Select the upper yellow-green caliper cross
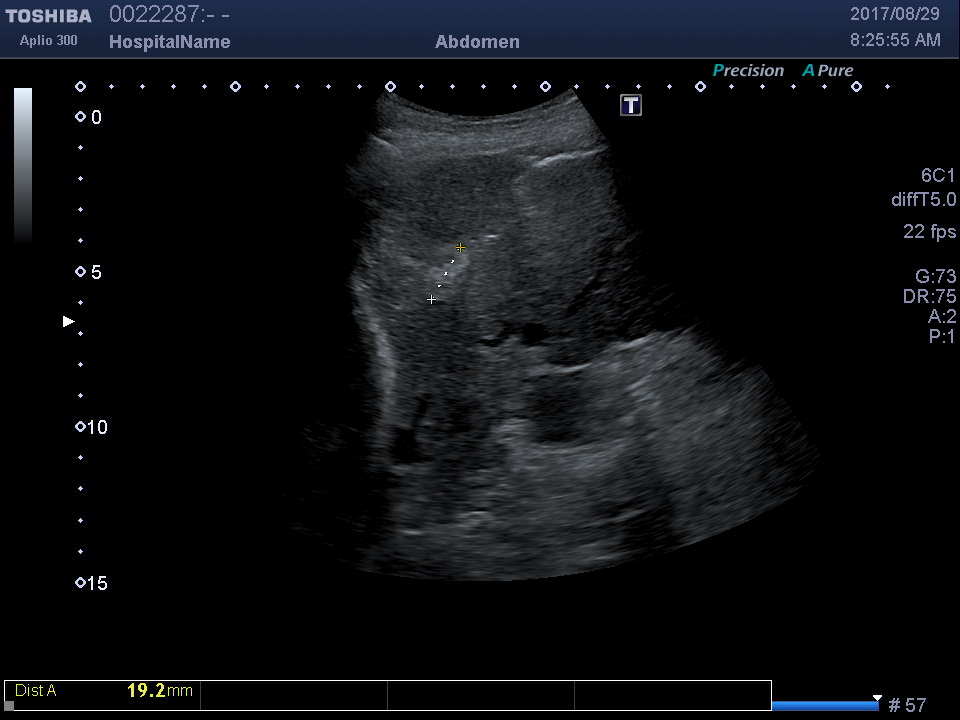Screen dimensions: 960x720 [460, 247]
